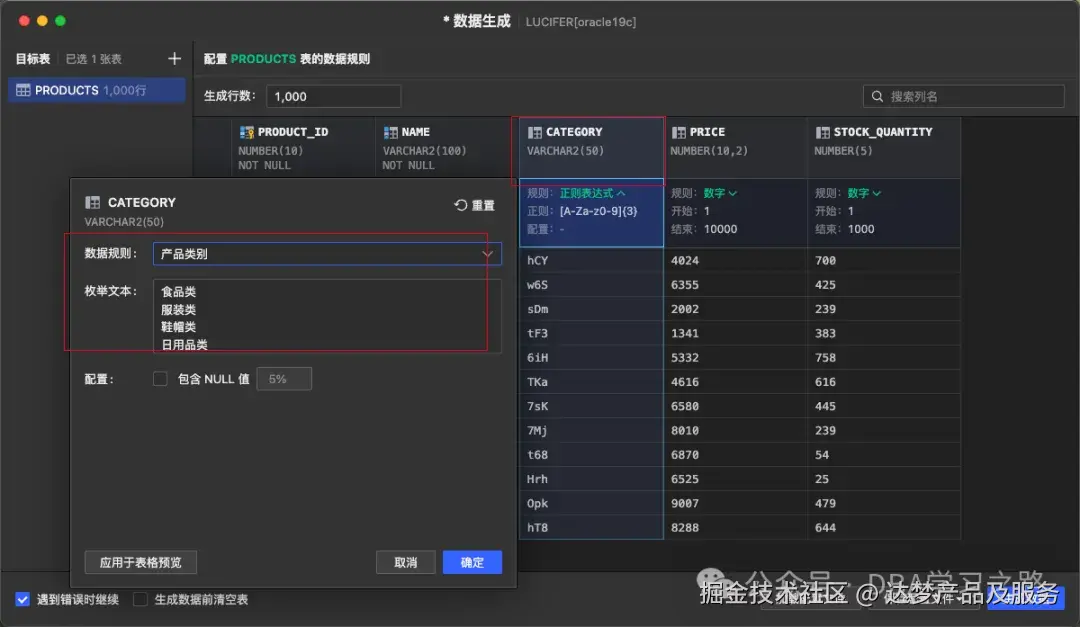Screen dimensions: 1080x627
Task: Click the CATEGORY column header
Action: 591,147
